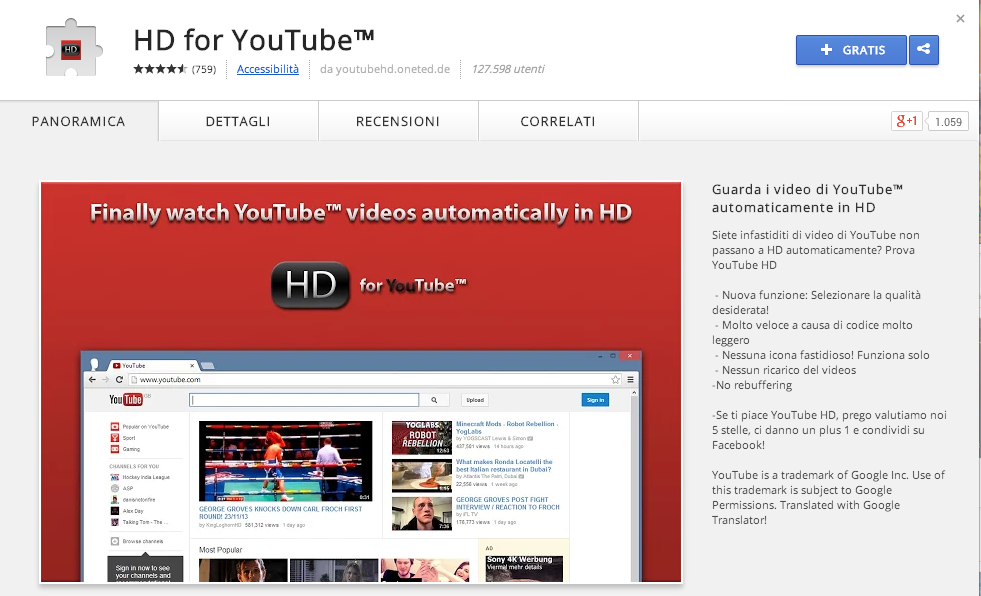Click the GEORGE GROVES KNOCKS DOWN video title
The image size is (981, 596).
pyautogui.click(x=280, y=513)
